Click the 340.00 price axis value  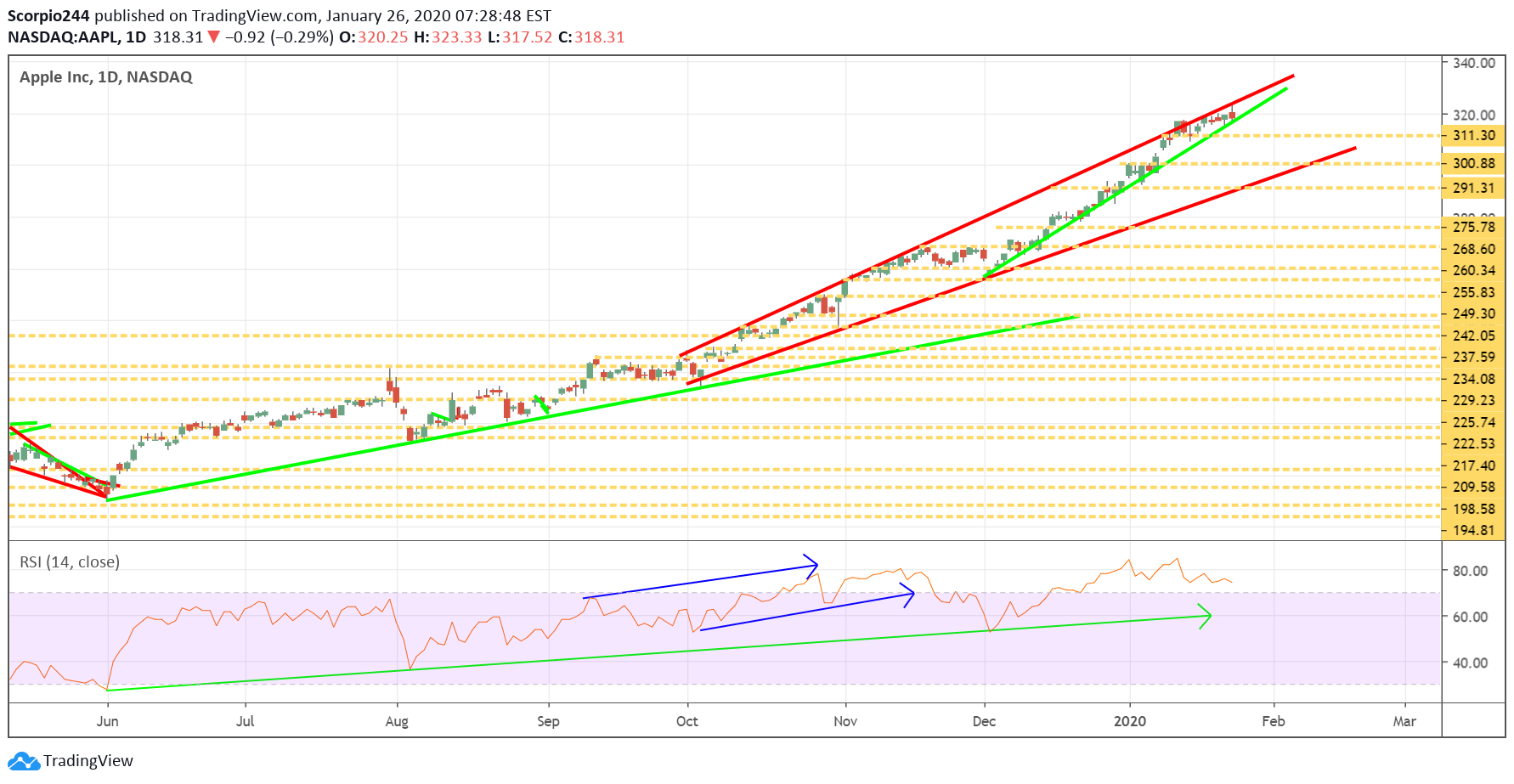[x=1474, y=64]
